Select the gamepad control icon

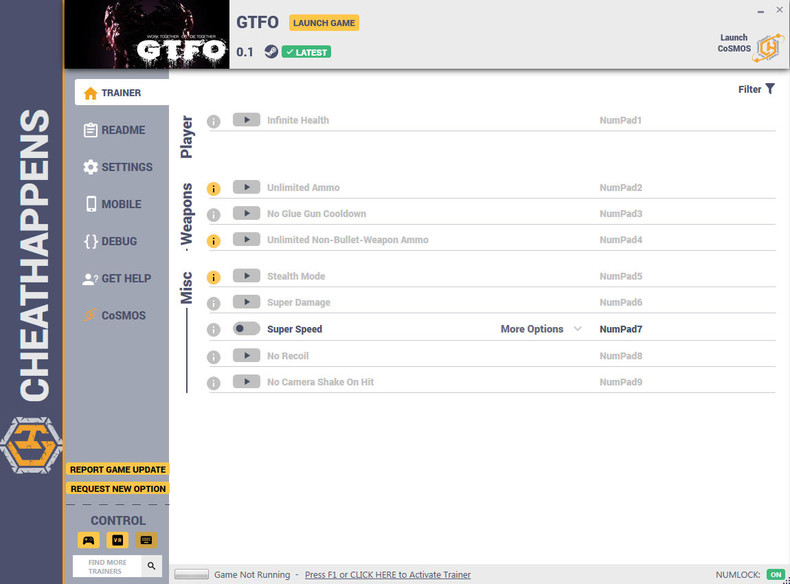click(x=89, y=540)
